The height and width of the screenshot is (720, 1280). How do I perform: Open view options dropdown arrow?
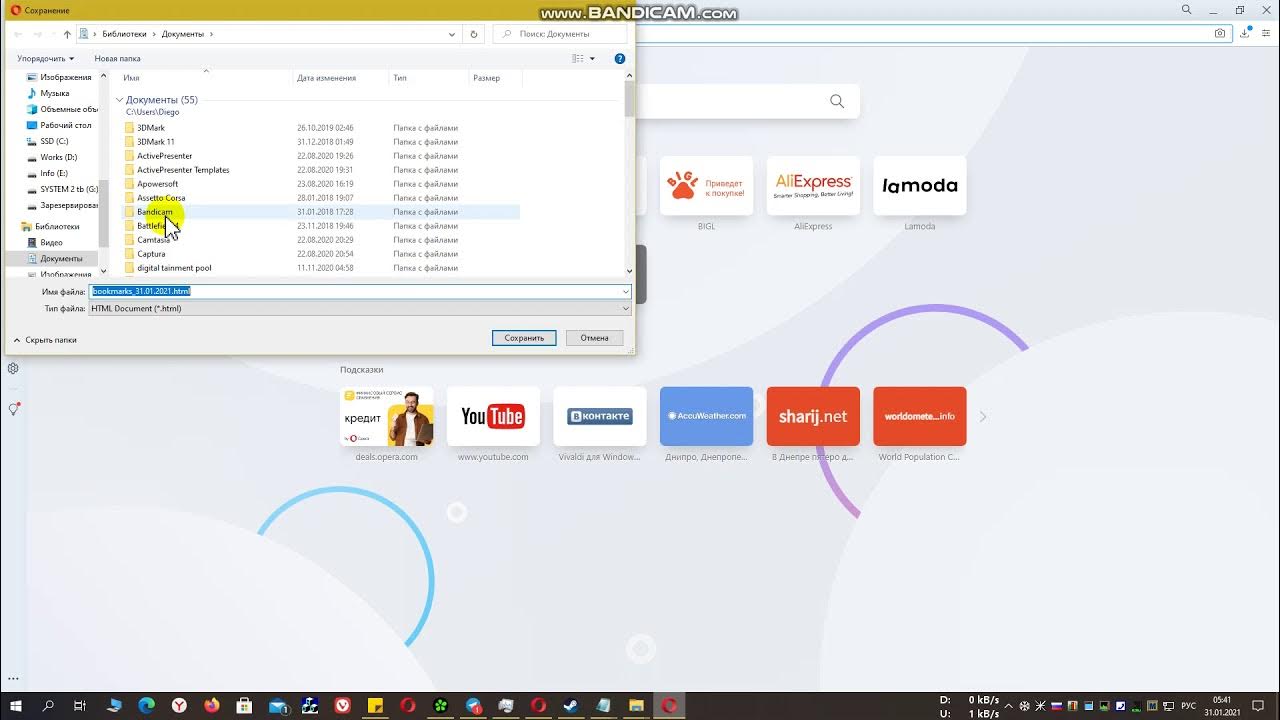point(592,58)
